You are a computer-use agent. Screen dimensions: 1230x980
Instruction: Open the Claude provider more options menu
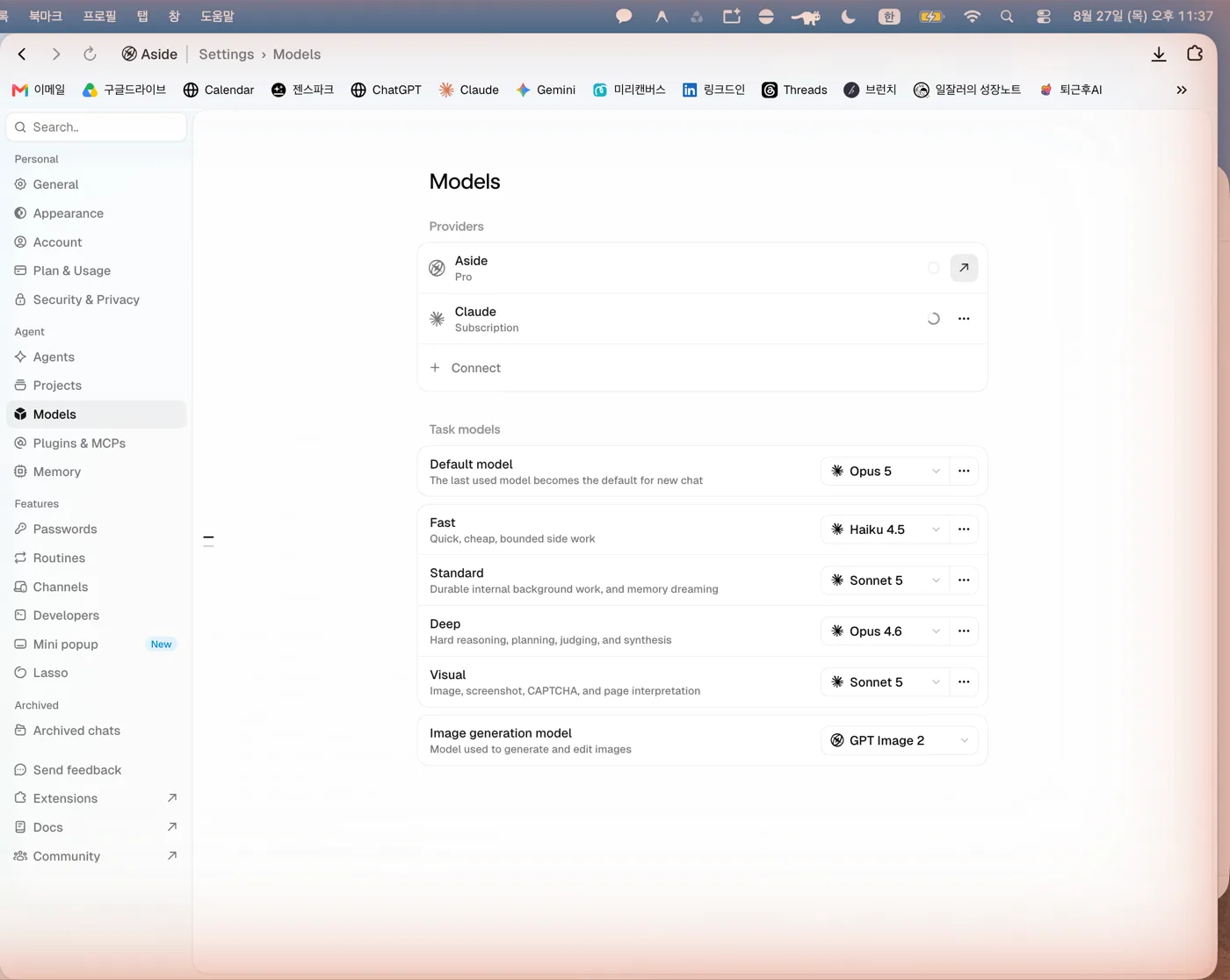(x=964, y=319)
